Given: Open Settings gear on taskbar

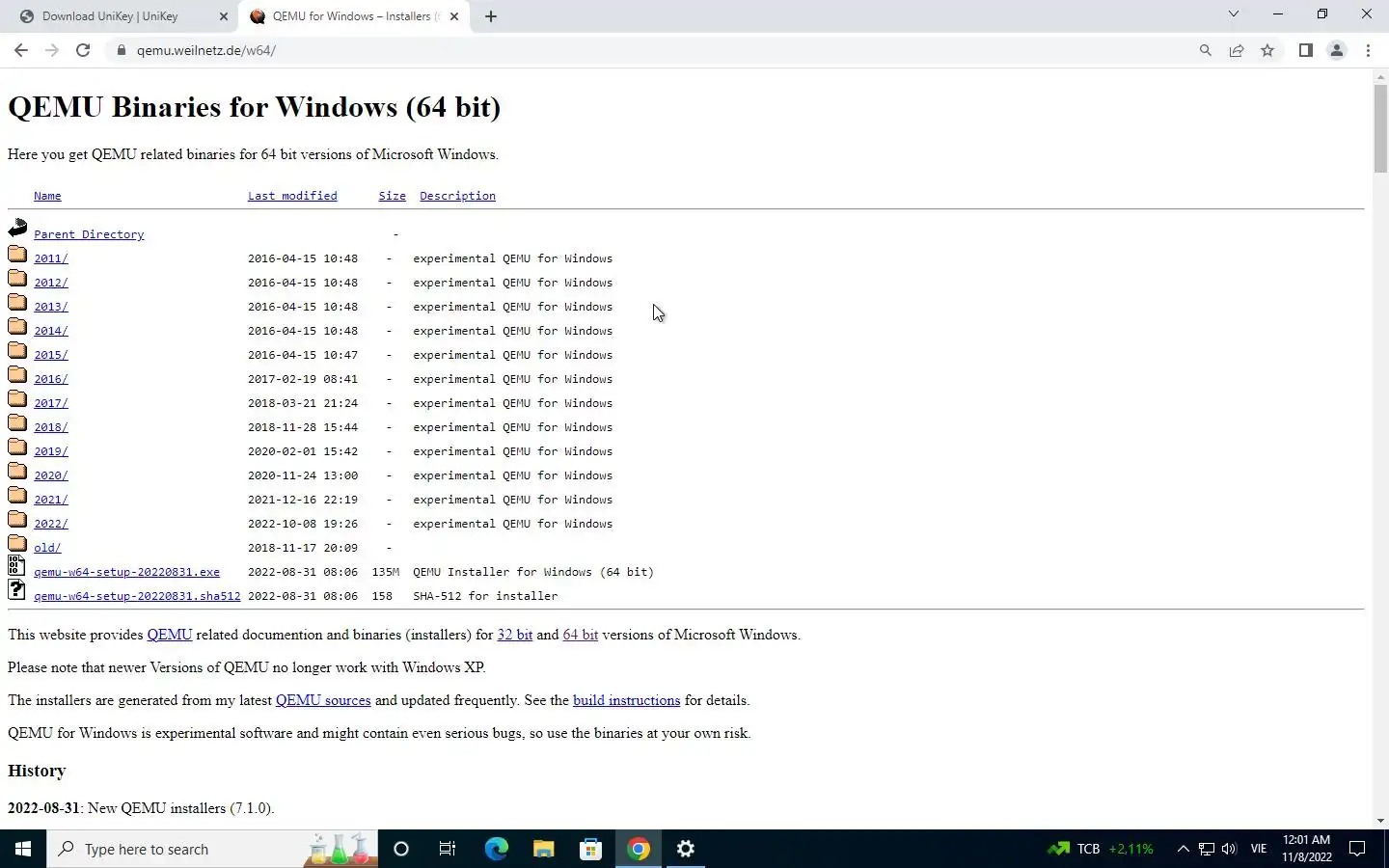Looking at the screenshot, I should (686, 849).
